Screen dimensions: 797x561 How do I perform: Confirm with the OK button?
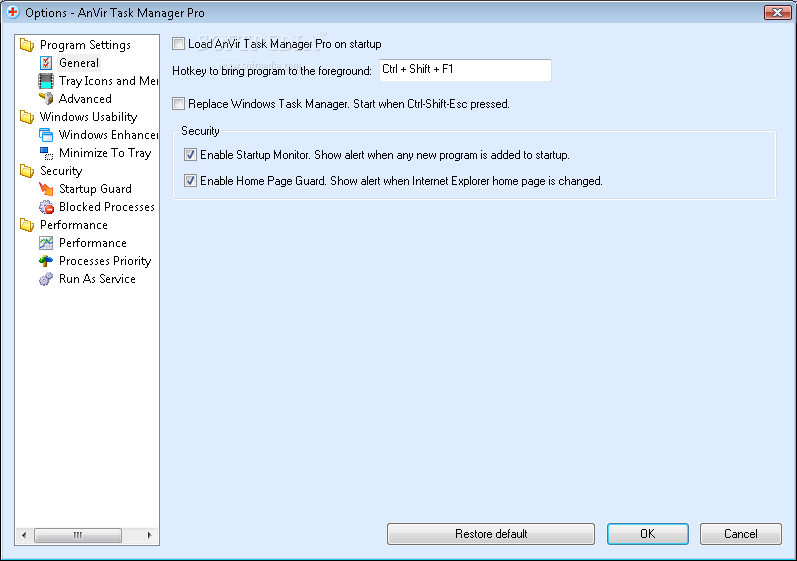[648, 534]
